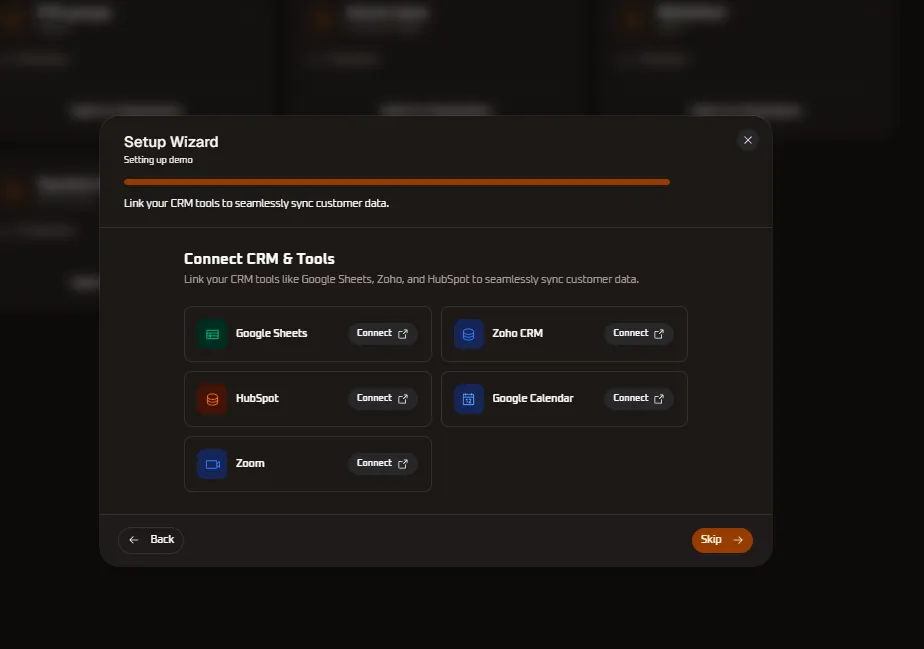Viewport: 924px width, 649px height.
Task: Connect Zoho CRM integration
Action: 639,334
